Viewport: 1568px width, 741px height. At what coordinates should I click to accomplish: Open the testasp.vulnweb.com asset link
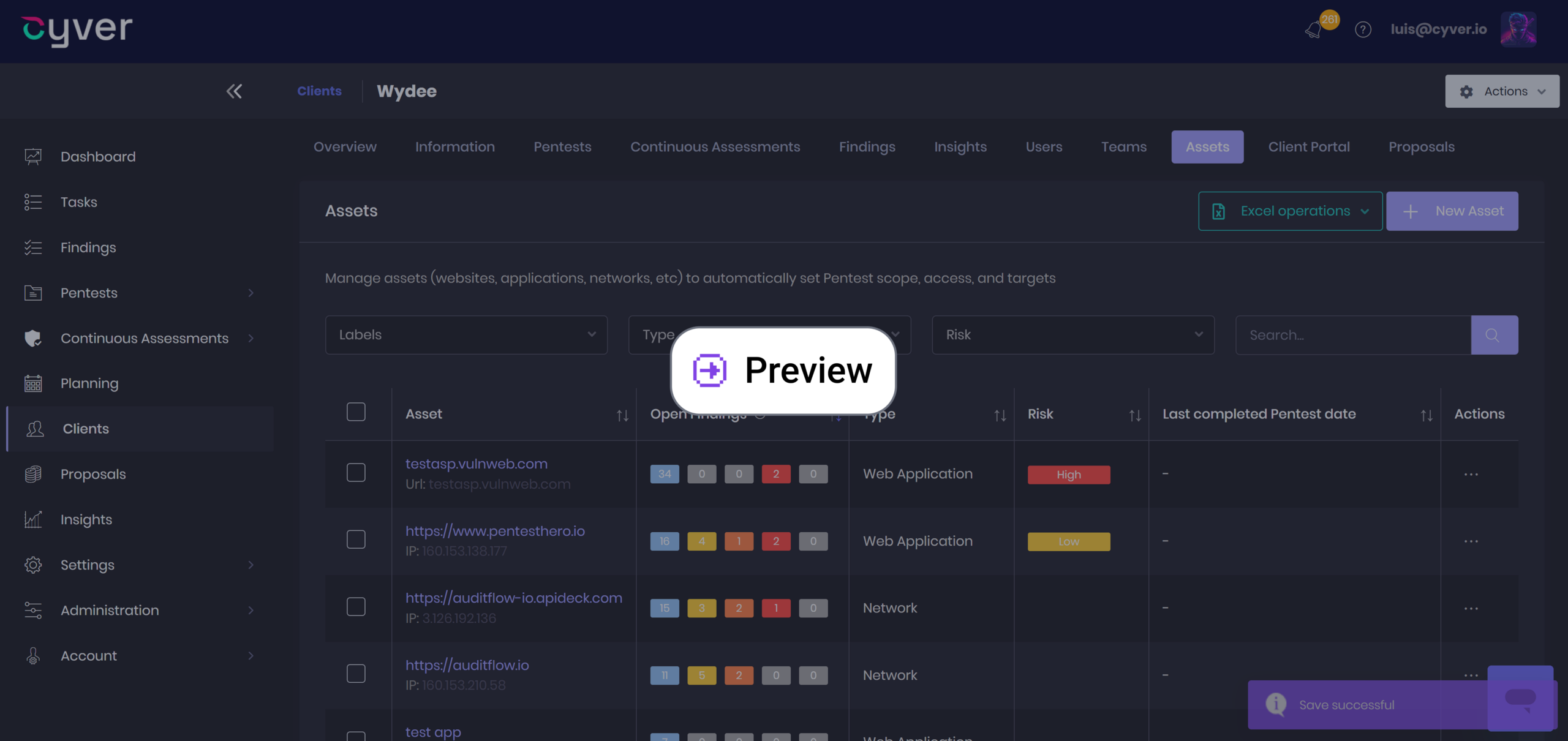477,464
